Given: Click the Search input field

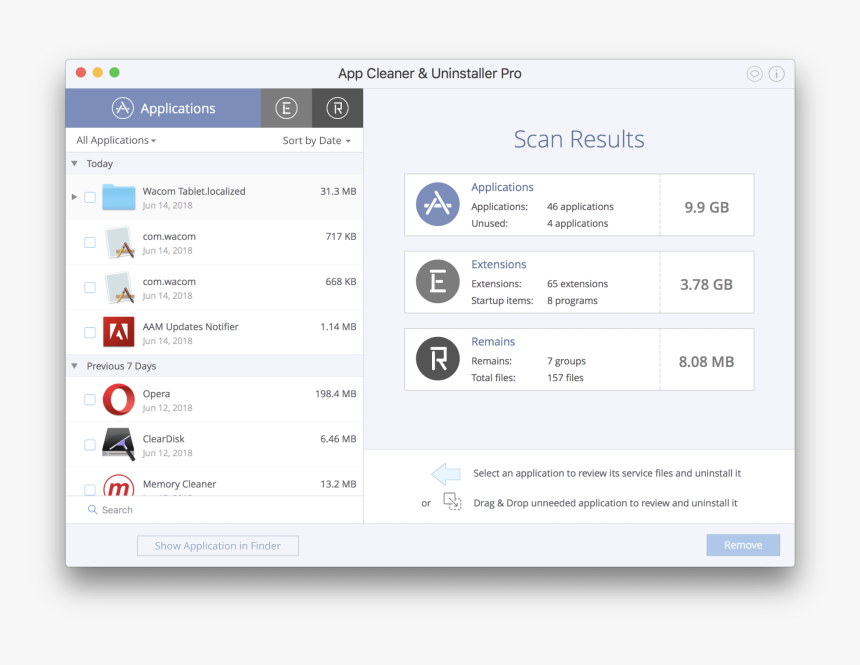Looking at the screenshot, I should tap(214, 510).
